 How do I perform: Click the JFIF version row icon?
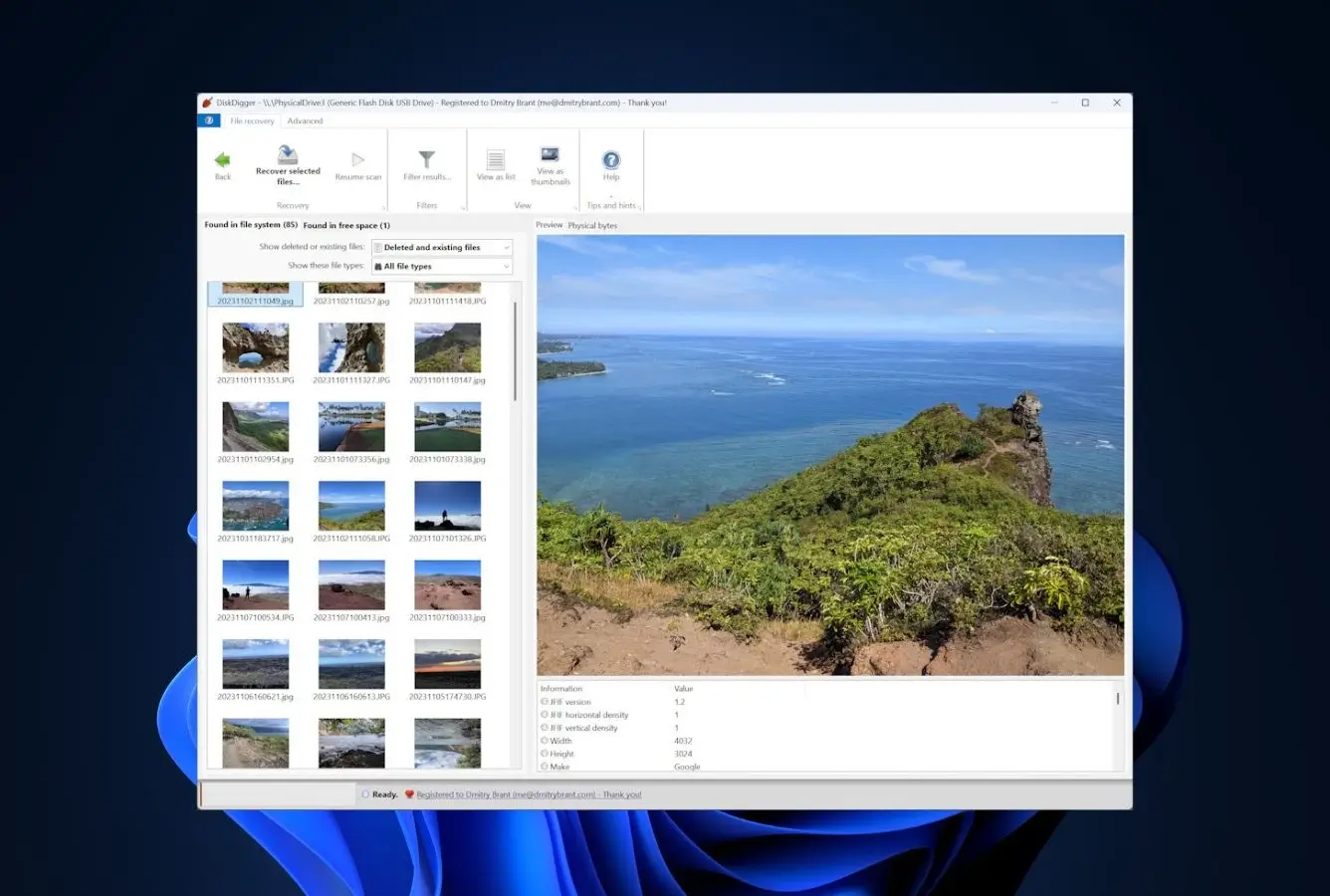545,702
